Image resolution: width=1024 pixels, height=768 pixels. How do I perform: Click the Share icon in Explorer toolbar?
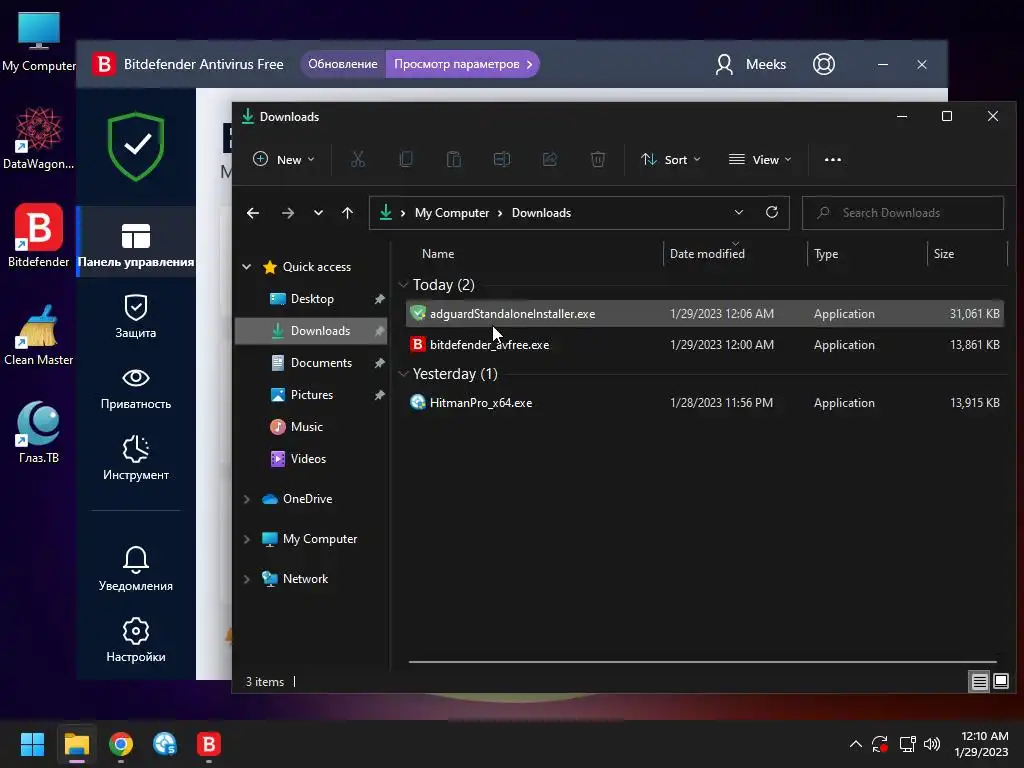point(550,159)
